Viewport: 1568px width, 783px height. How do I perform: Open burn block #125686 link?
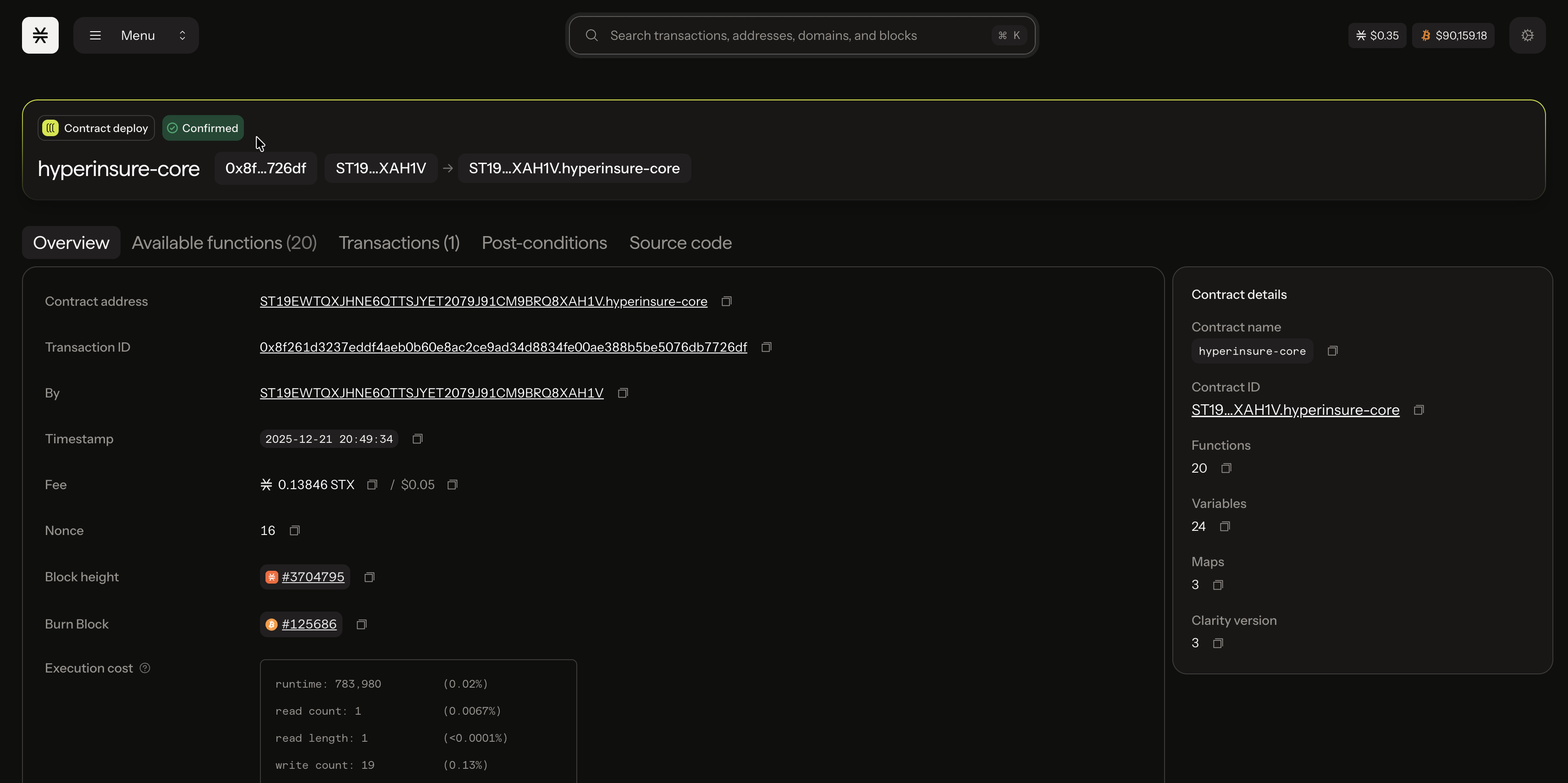pyautogui.click(x=309, y=624)
